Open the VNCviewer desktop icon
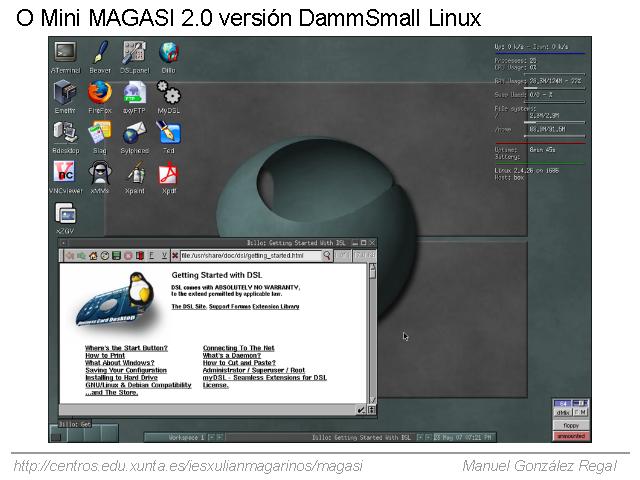The image size is (640, 480). click(65, 174)
